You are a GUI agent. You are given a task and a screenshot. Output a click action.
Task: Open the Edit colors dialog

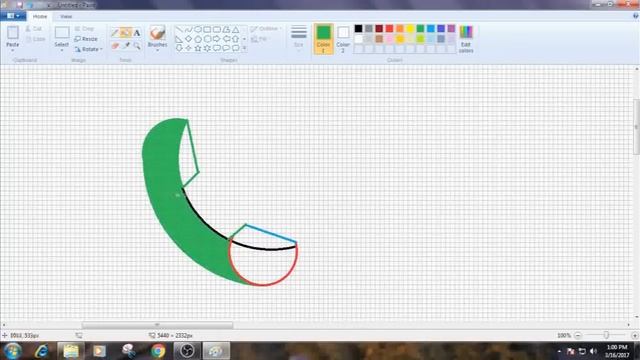click(x=466, y=39)
